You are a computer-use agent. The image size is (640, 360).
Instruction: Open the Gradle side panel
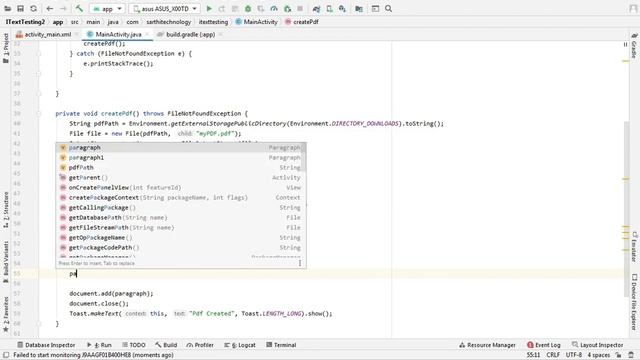tap(634, 46)
